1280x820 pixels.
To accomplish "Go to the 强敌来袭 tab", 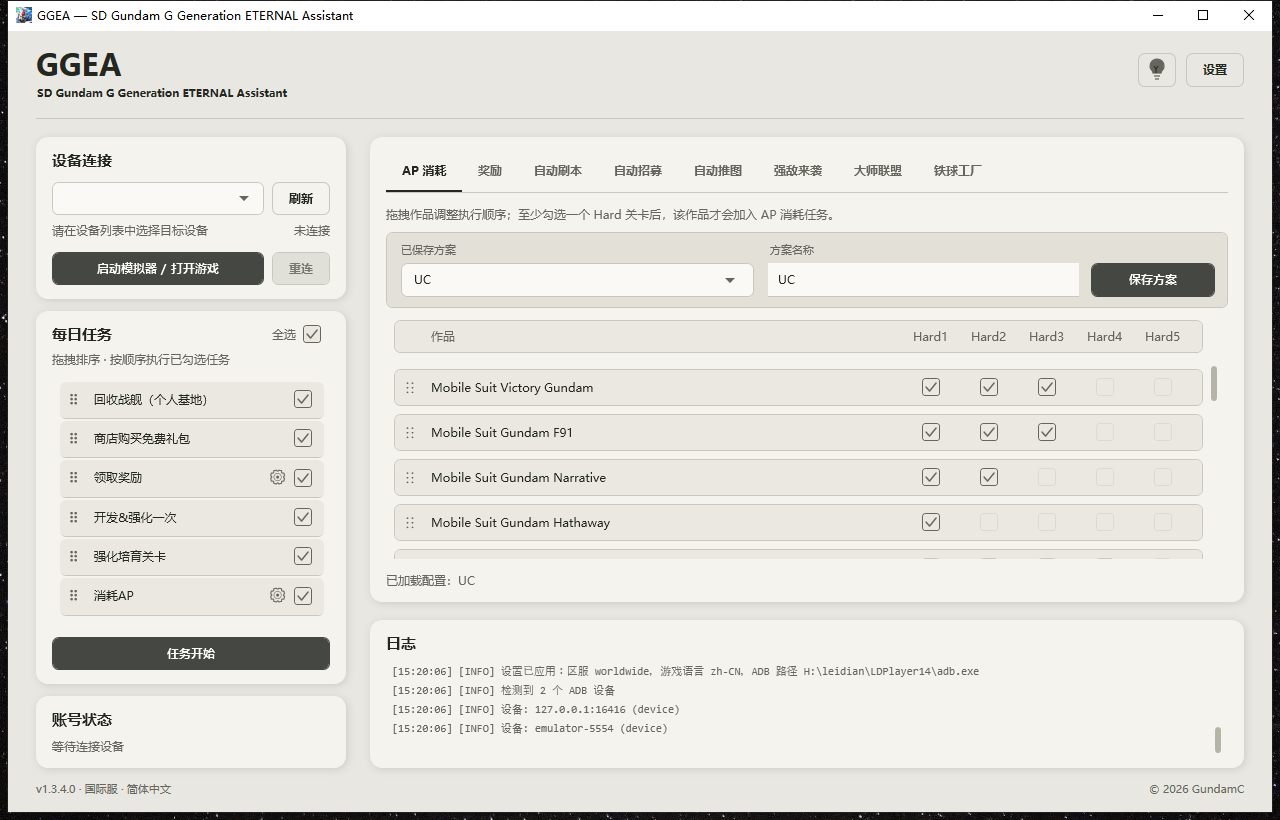I will (x=798, y=171).
